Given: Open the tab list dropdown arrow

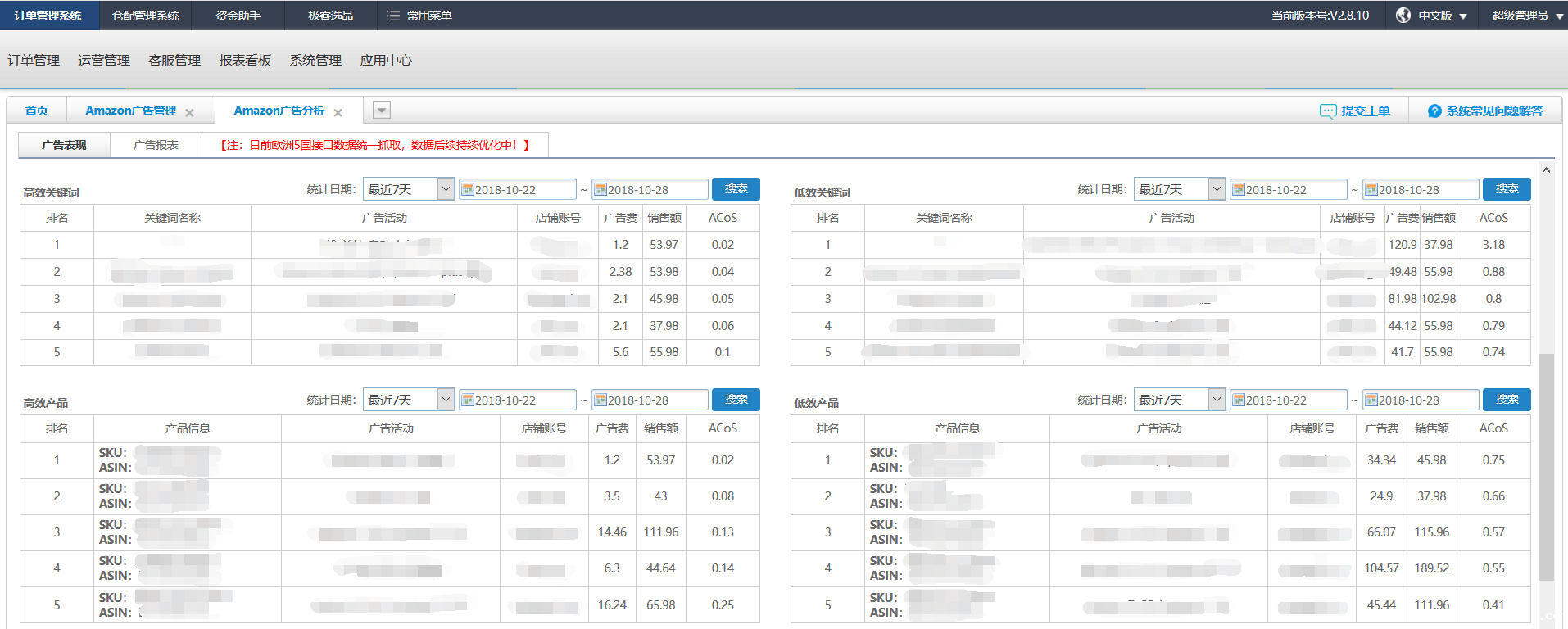Looking at the screenshot, I should click(382, 111).
